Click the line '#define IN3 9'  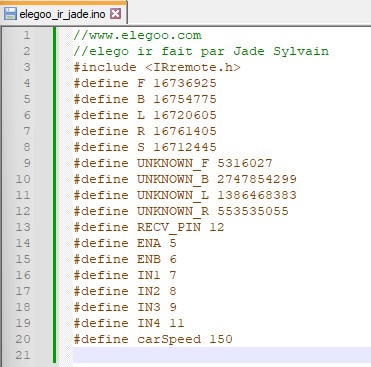(x=125, y=307)
